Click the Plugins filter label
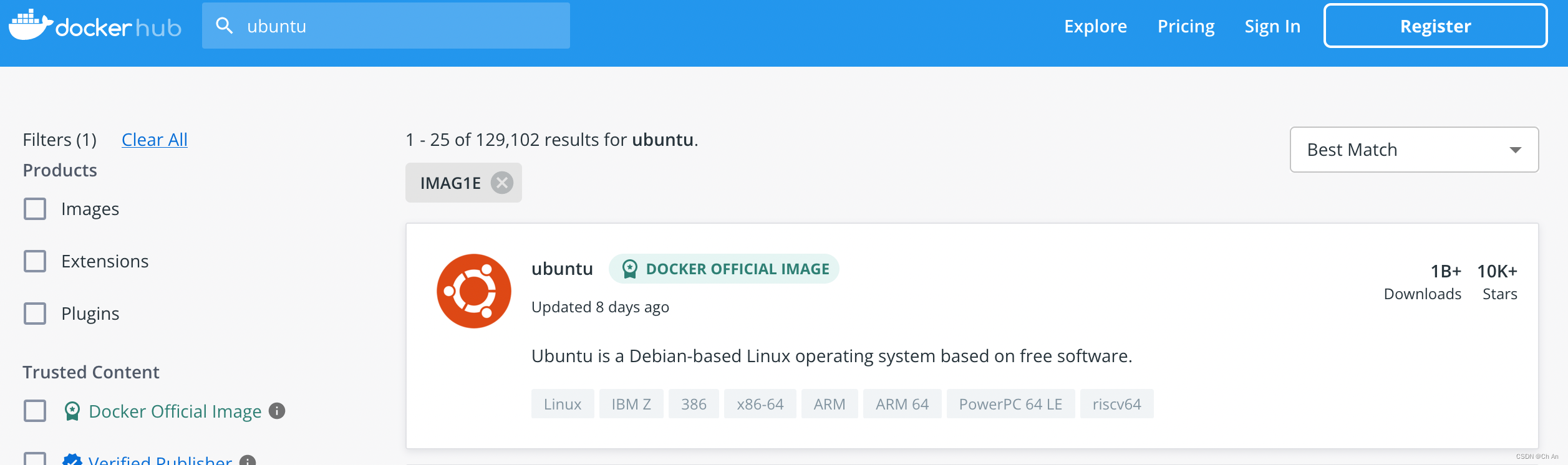The height and width of the screenshot is (465, 1568). pyautogui.click(x=90, y=314)
